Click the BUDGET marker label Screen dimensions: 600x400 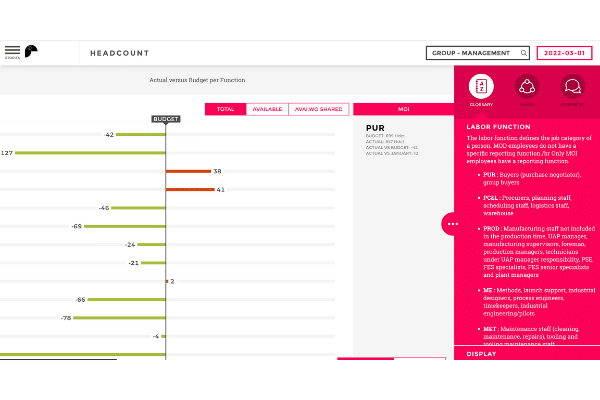click(166, 119)
